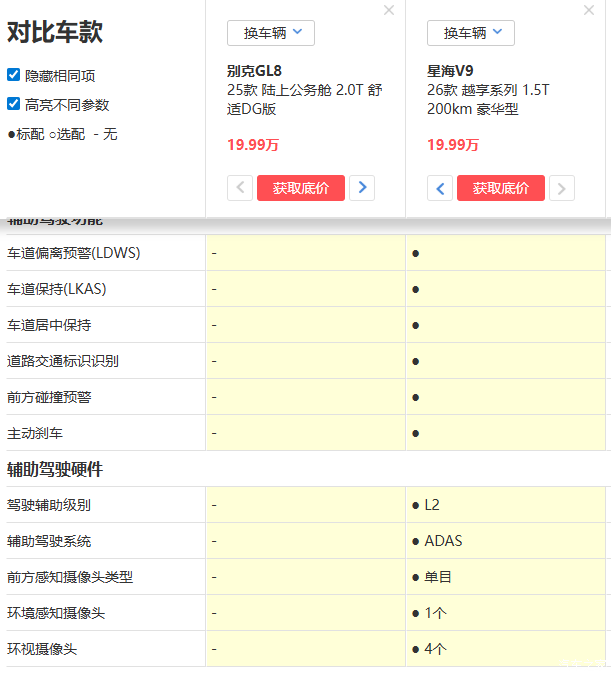Viewport: 611px width, 676px height.
Task: Click the L2 value cell
Action: [505, 505]
